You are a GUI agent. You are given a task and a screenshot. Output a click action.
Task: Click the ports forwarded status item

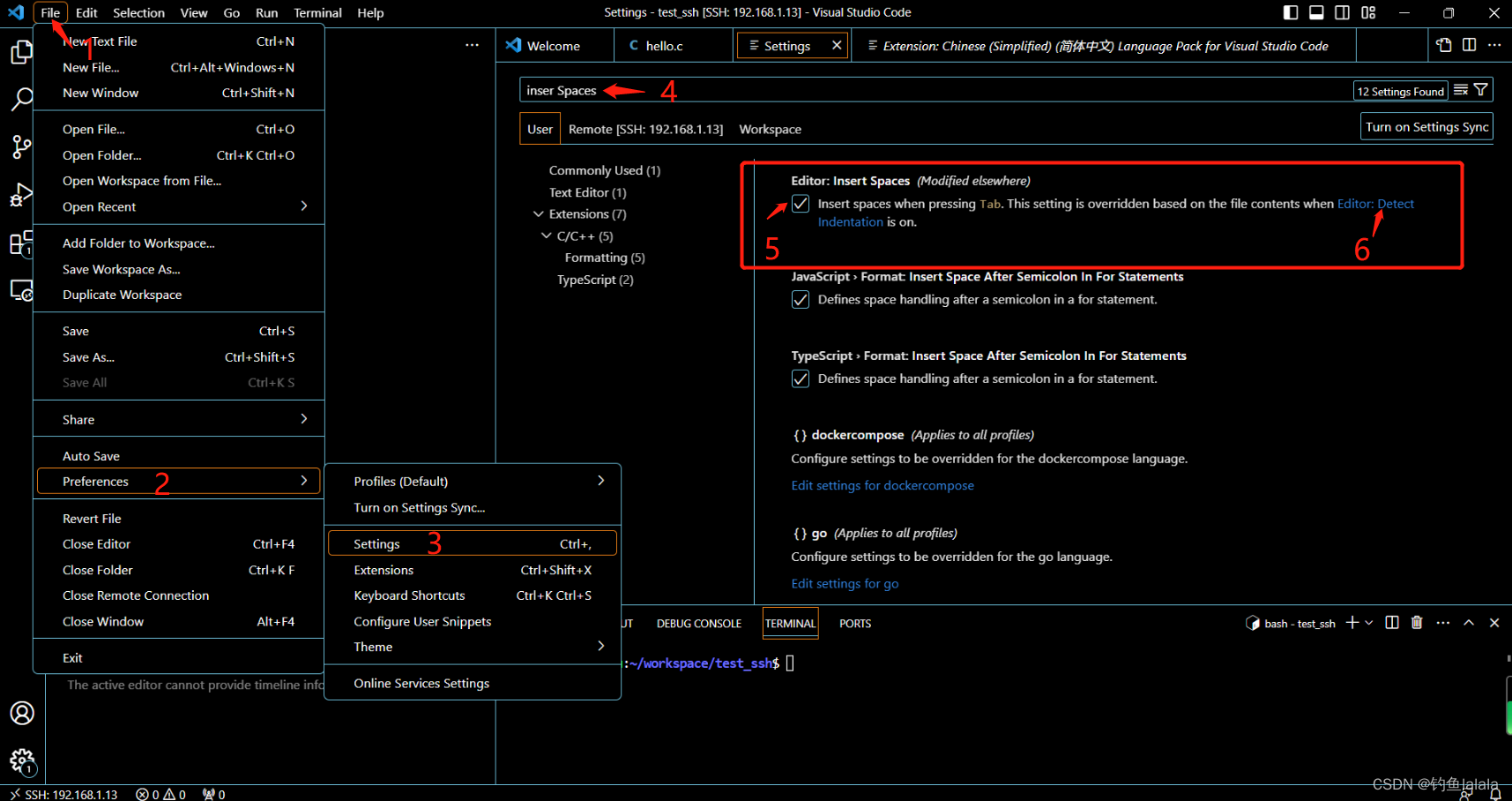213,794
